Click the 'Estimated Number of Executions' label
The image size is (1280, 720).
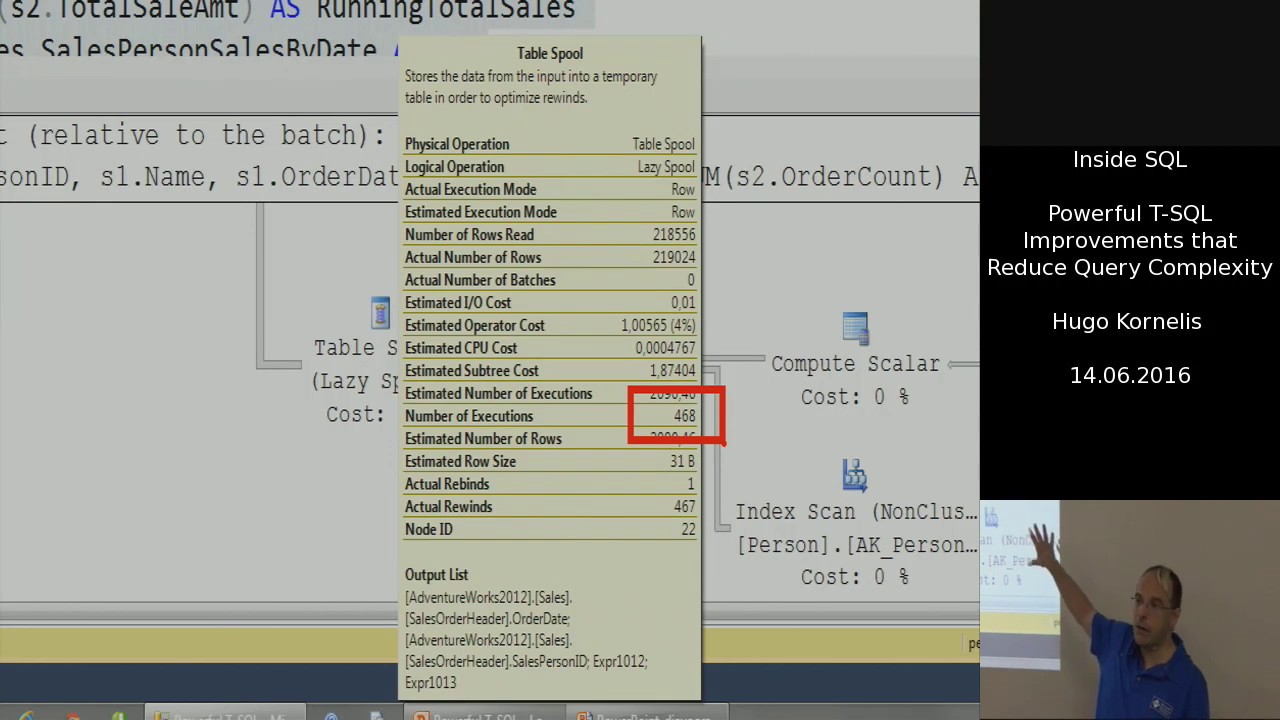pos(498,393)
